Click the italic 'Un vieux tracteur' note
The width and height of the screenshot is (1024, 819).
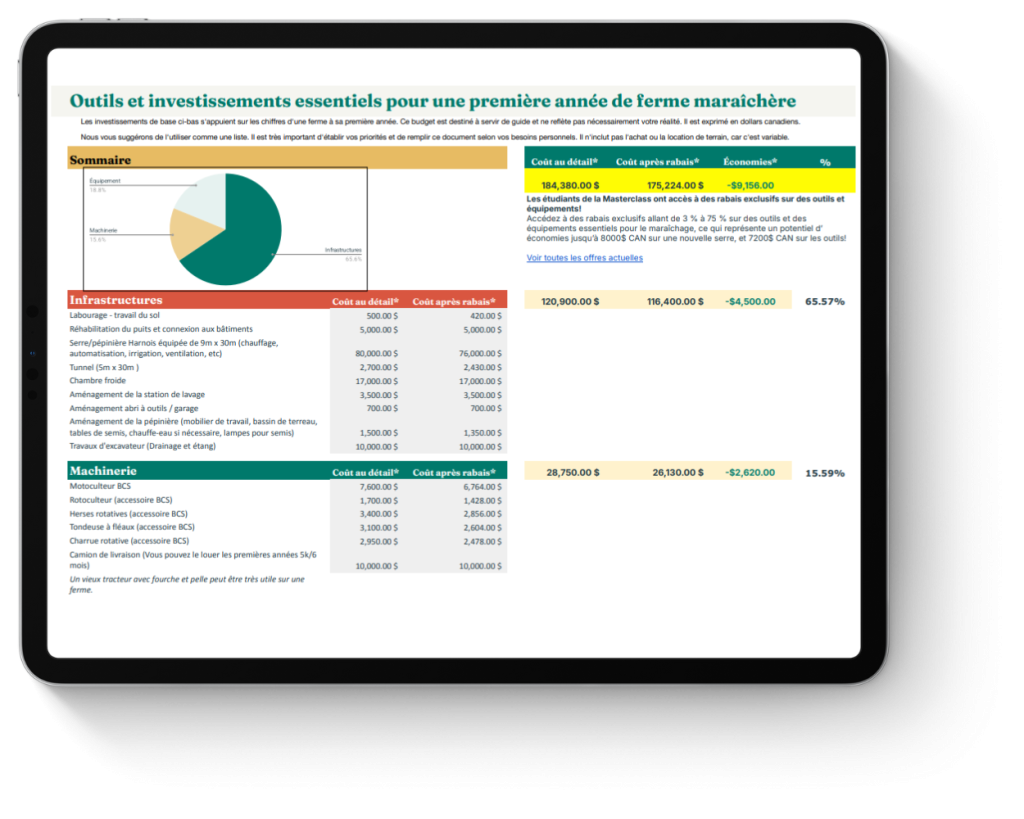(187, 585)
